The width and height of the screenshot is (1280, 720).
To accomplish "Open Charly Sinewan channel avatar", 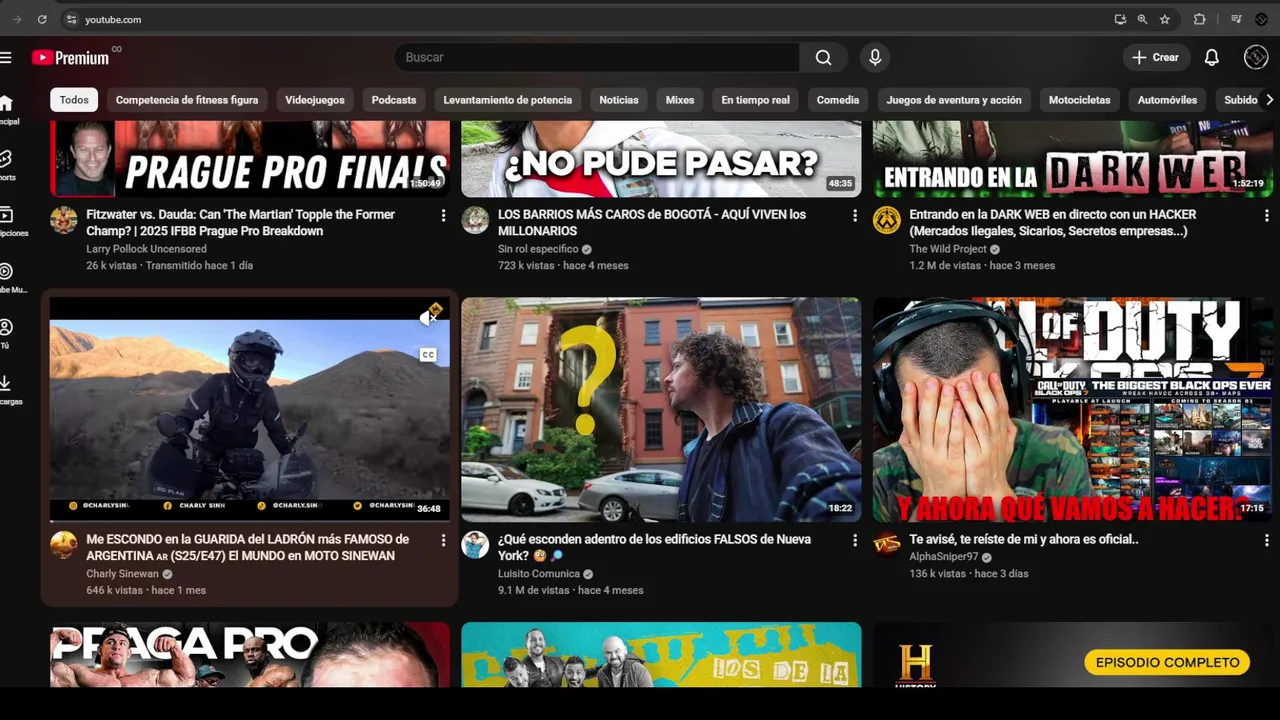I will point(63,545).
